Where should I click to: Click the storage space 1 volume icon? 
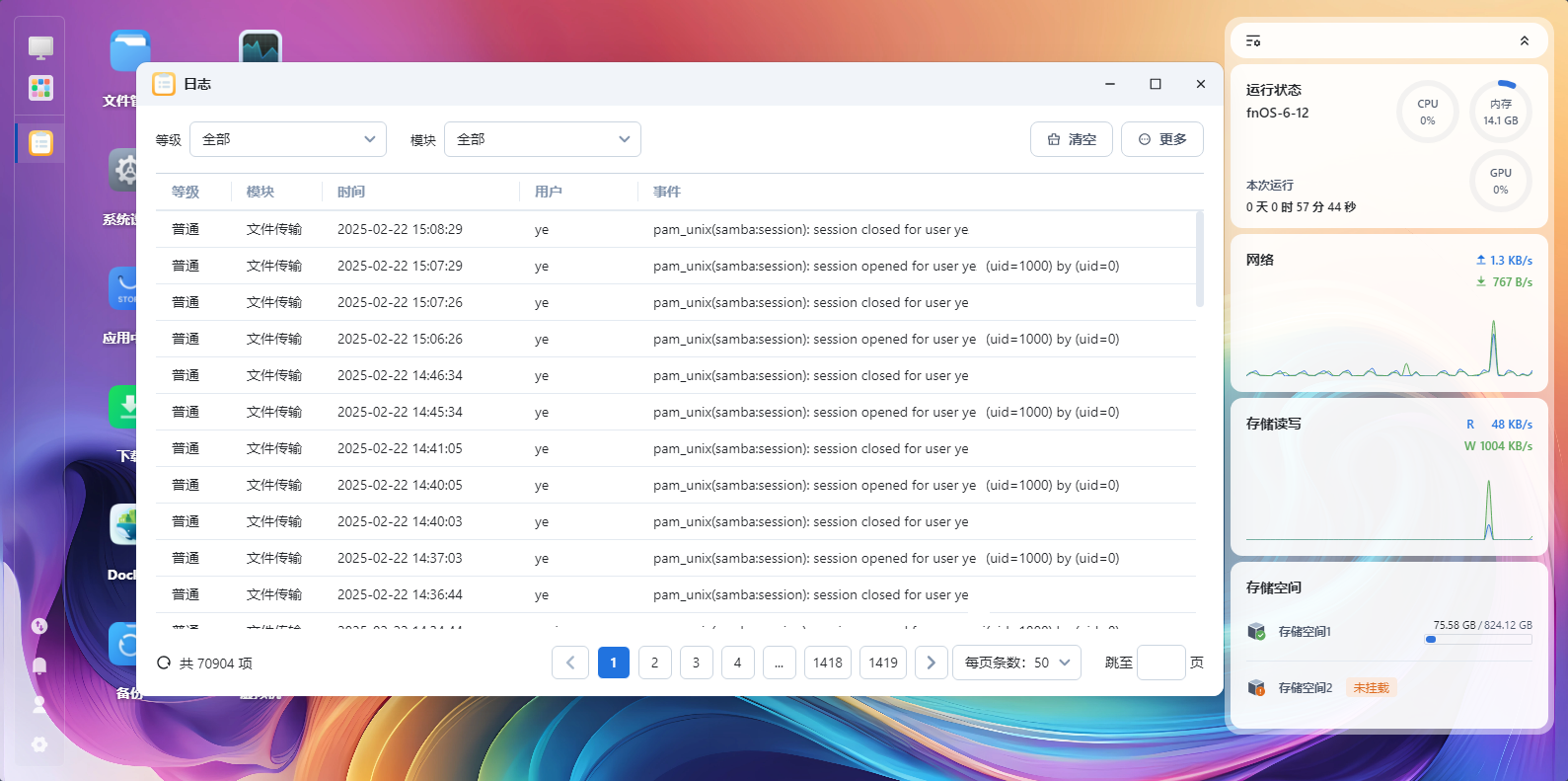tap(1256, 632)
